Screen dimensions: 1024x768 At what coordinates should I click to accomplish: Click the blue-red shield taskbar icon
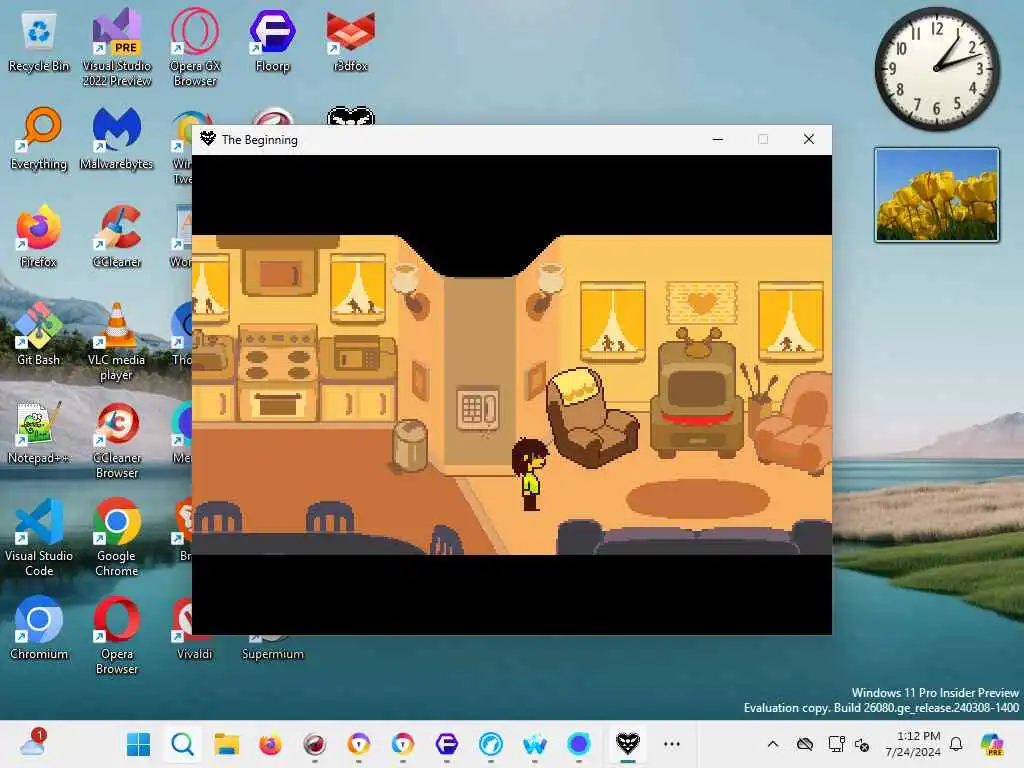coord(403,744)
